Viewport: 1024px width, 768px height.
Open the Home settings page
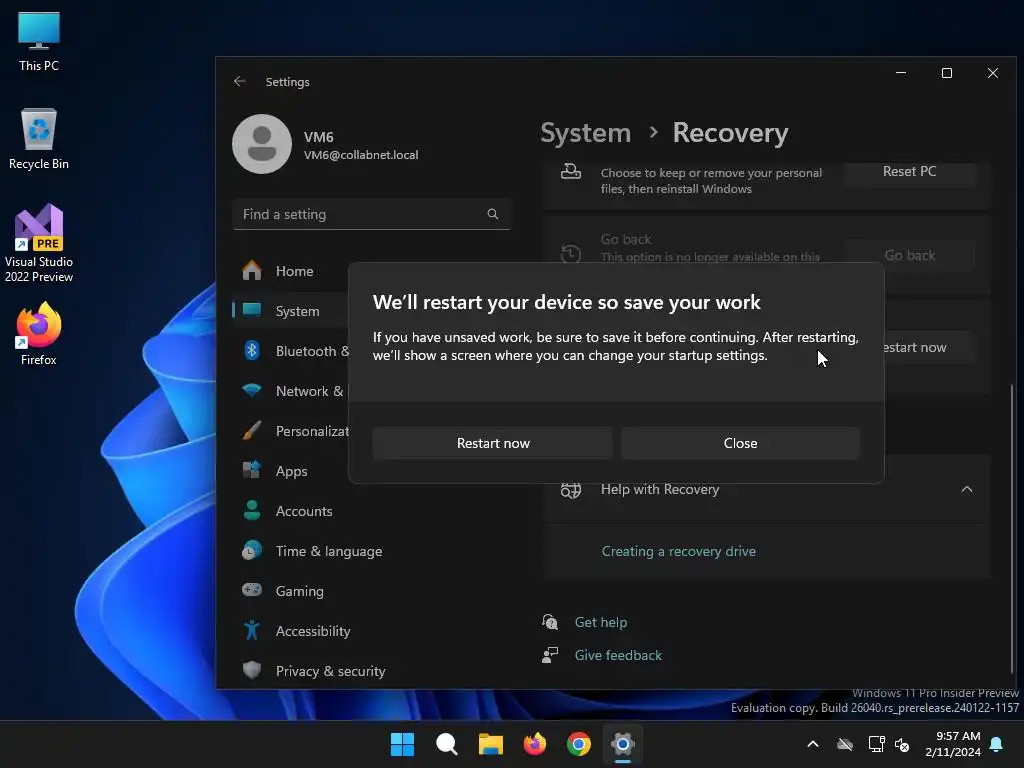click(x=294, y=271)
